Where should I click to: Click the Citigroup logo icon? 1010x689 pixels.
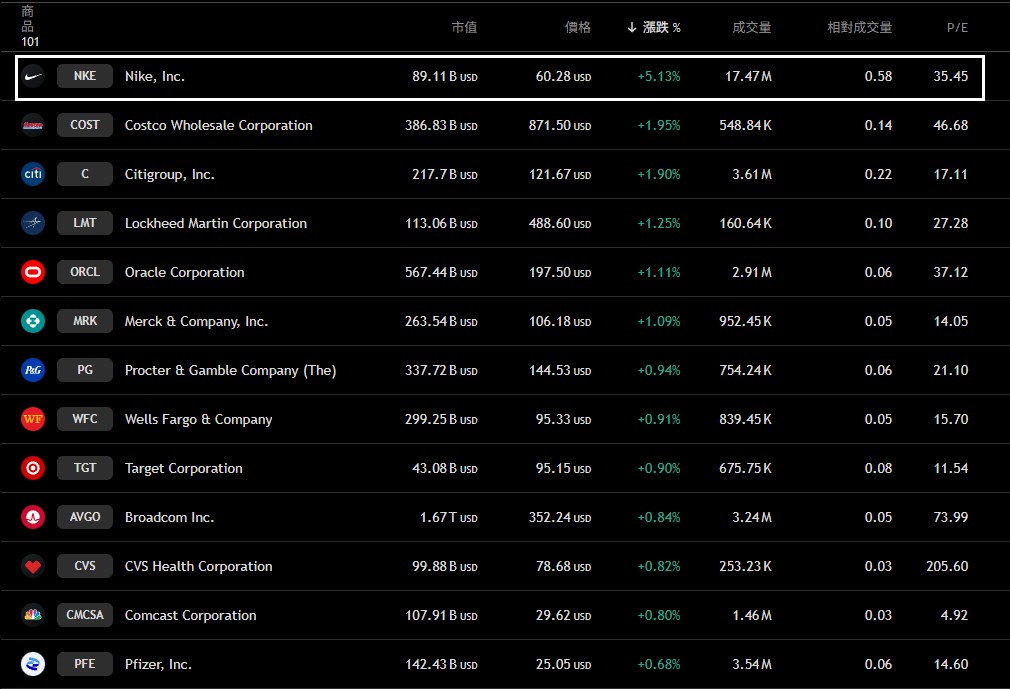click(x=33, y=174)
